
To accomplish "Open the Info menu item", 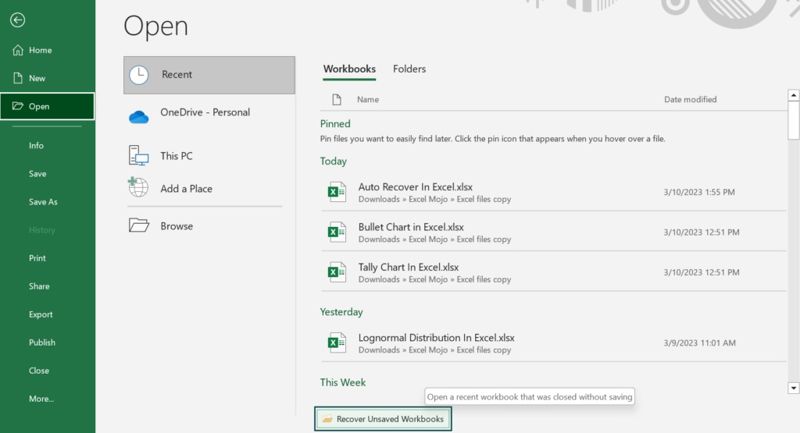I will [36, 146].
